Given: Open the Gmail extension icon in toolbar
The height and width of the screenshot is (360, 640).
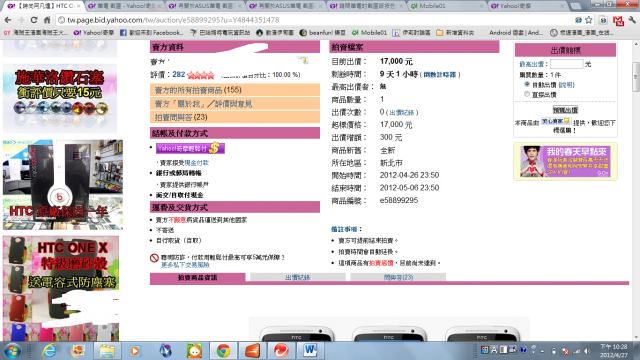Looking at the screenshot, I should [x=618, y=20].
